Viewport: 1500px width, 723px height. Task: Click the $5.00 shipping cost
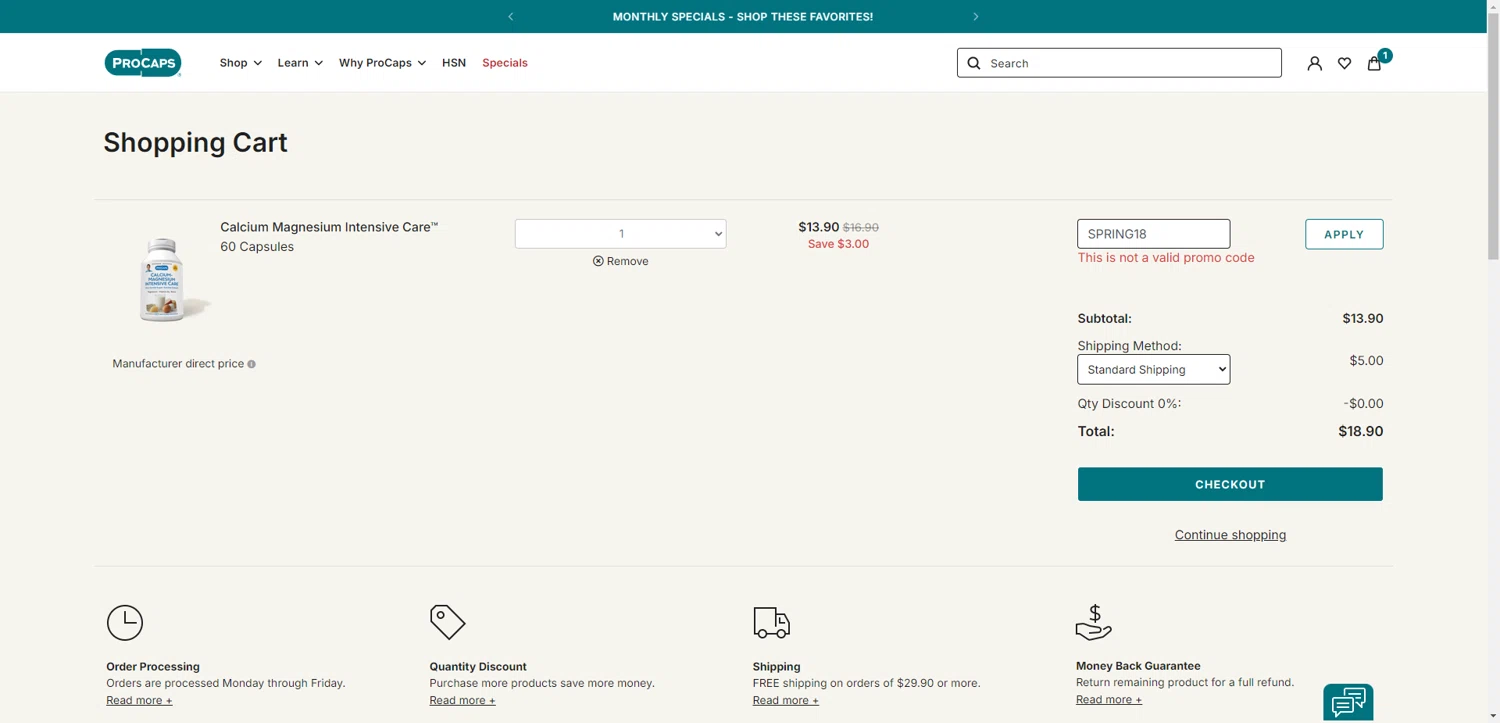coord(1366,361)
